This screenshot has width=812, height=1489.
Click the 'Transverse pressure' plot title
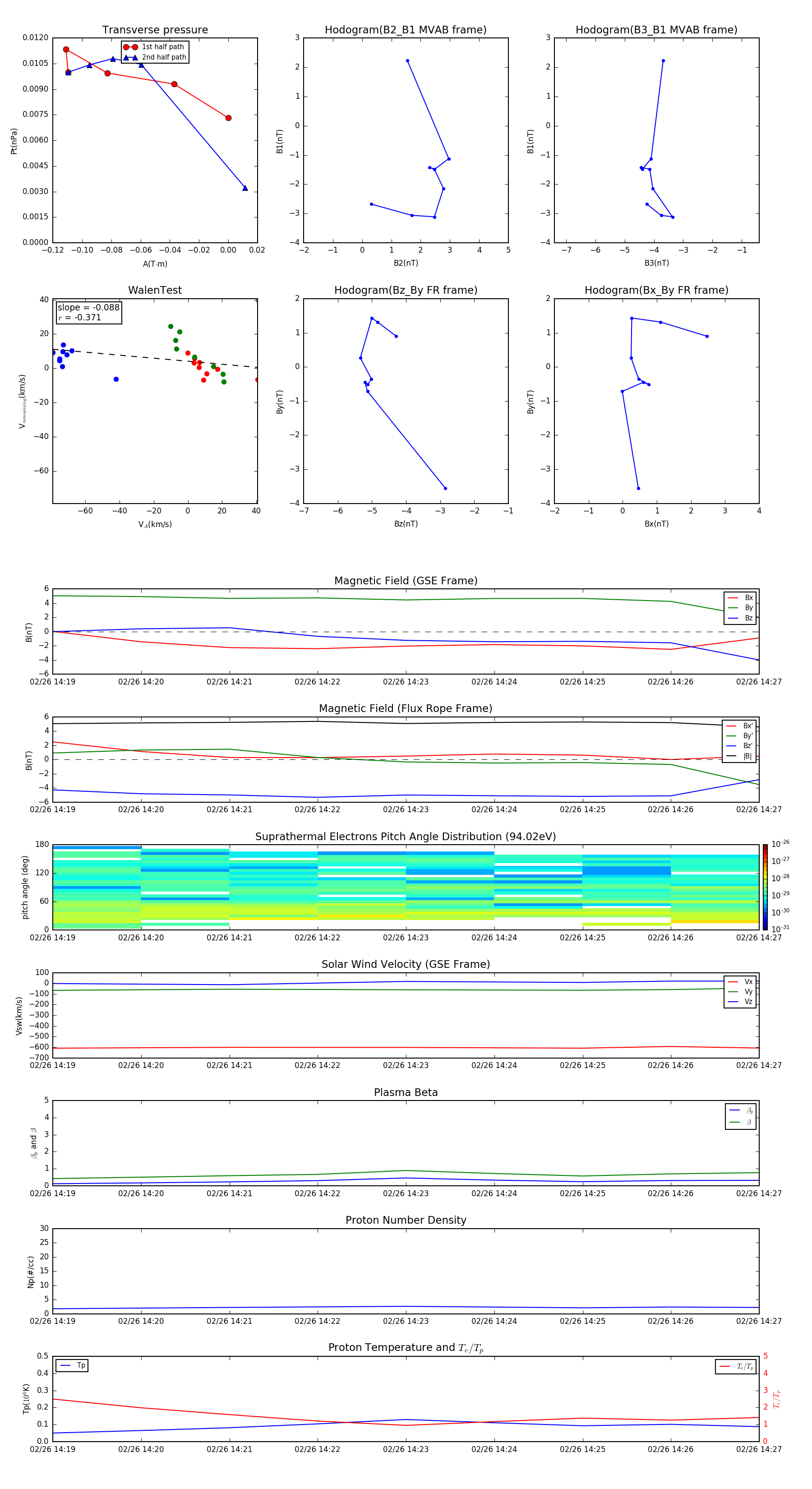point(155,30)
